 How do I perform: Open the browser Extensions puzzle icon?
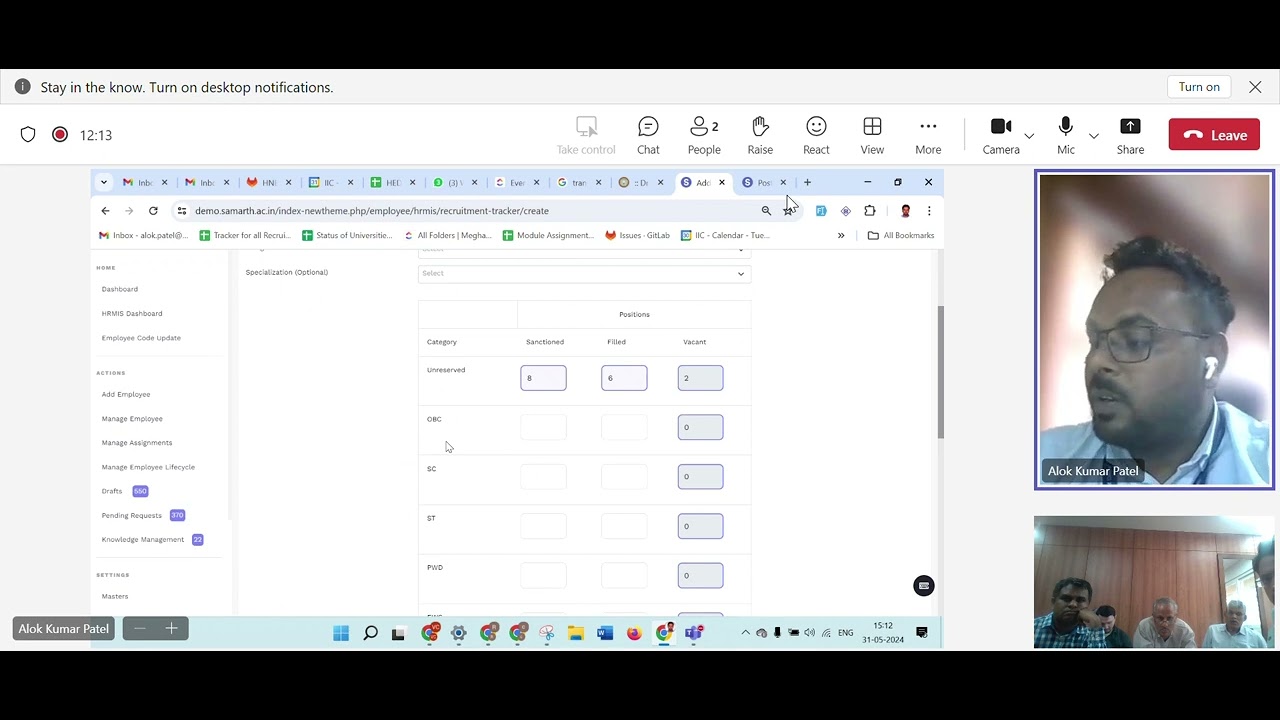[870, 211]
